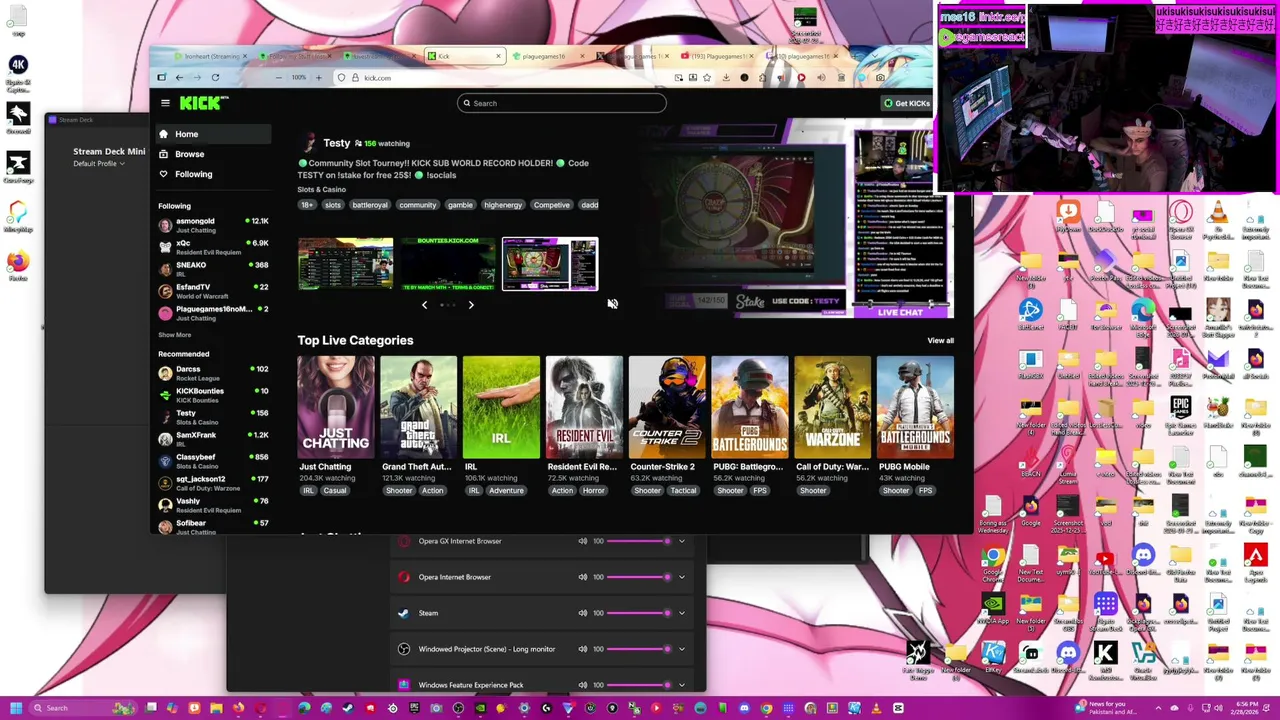
Task: Expand Opera GX Internet Browser mixer options
Action: (682, 541)
